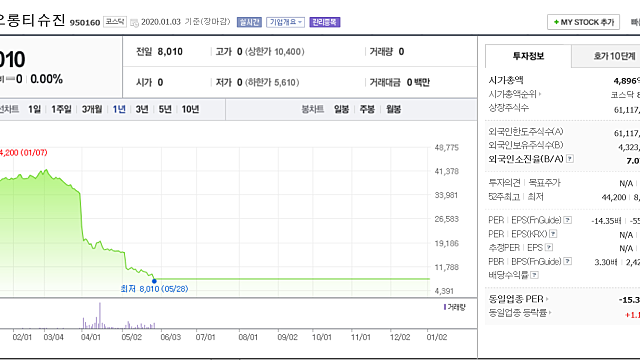Click the 외국인보유주식수(B) label
Image resolution: width=640 pixels, height=360 pixels.
[x=526, y=145]
